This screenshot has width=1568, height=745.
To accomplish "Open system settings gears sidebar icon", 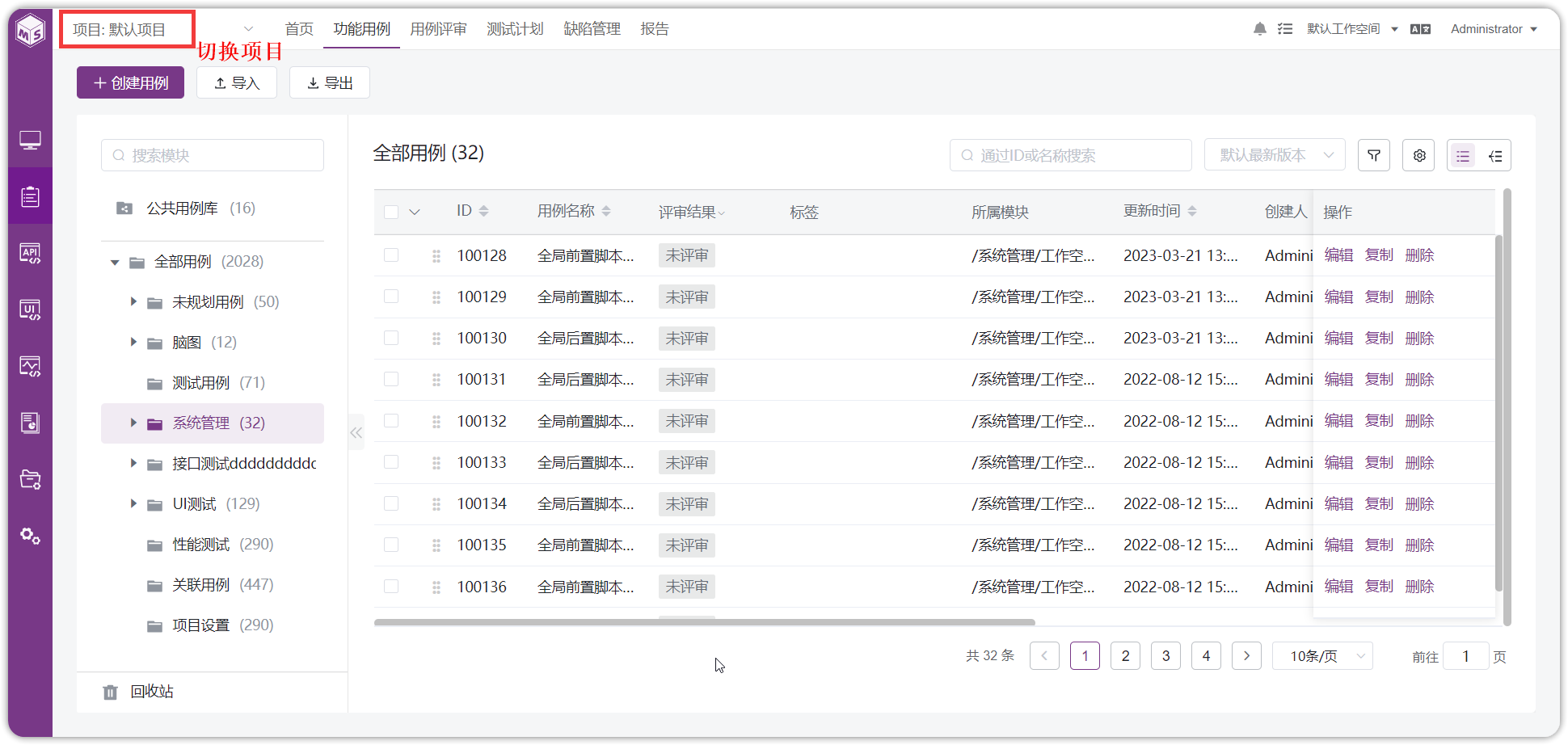I will [30, 536].
